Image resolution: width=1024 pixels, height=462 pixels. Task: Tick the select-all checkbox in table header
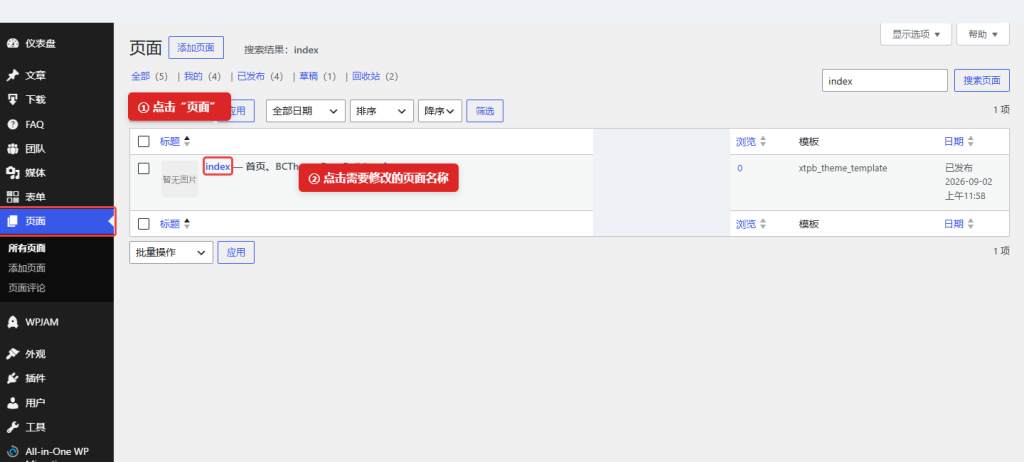click(x=144, y=141)
